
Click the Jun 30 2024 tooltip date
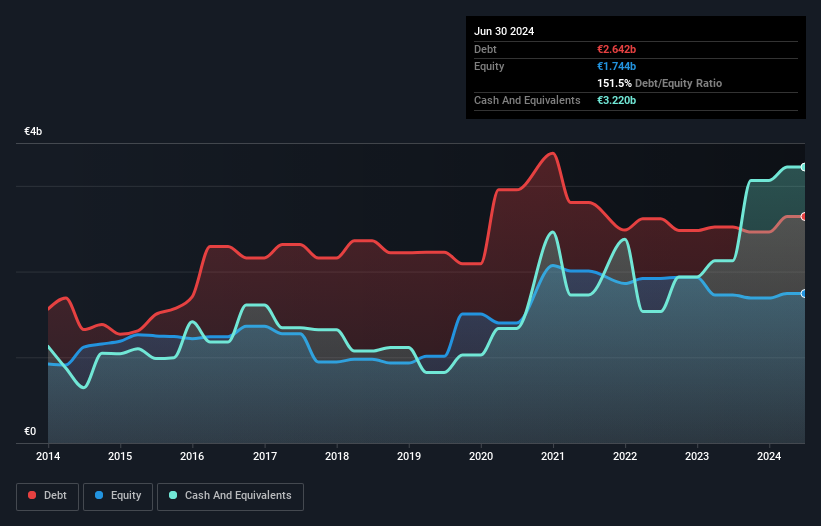tap(504, 31)
